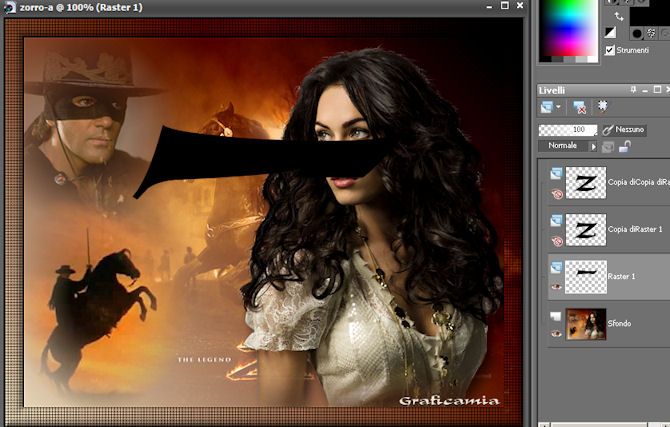Screen dimensions: 670x427
Task: Select the Copia diRaster 1 layer thumbnail
Action: coord(586,230)
